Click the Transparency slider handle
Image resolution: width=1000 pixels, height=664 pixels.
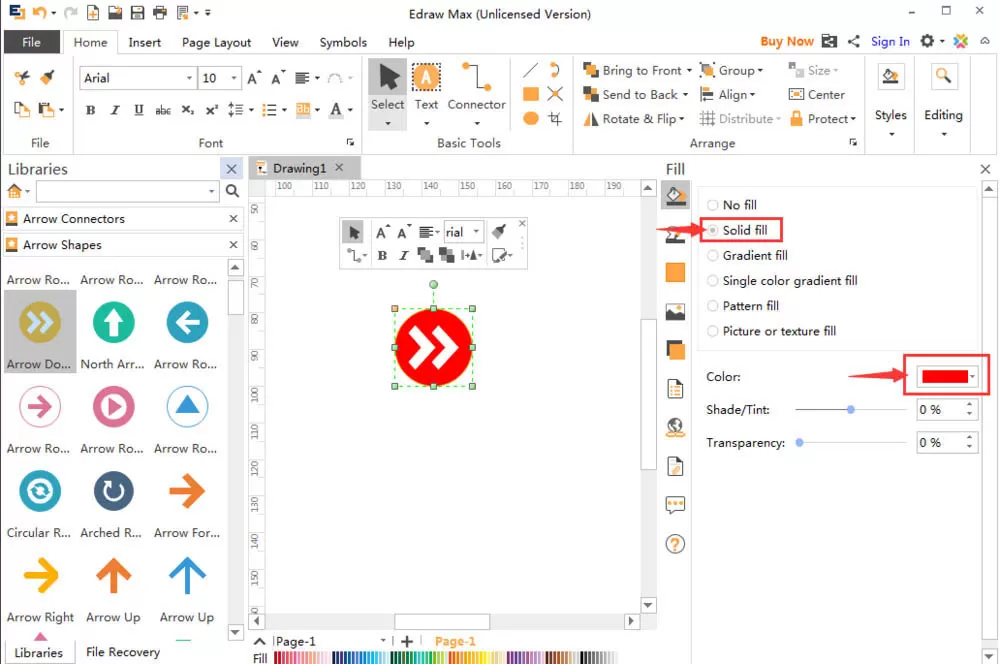pos(799,443)
